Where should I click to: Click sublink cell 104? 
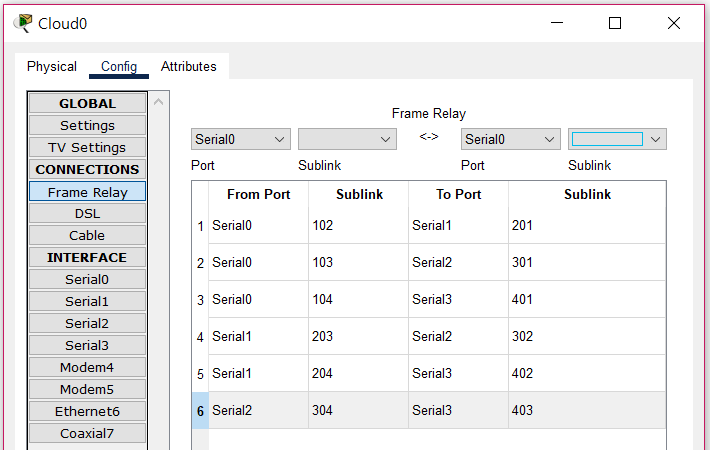359,300
